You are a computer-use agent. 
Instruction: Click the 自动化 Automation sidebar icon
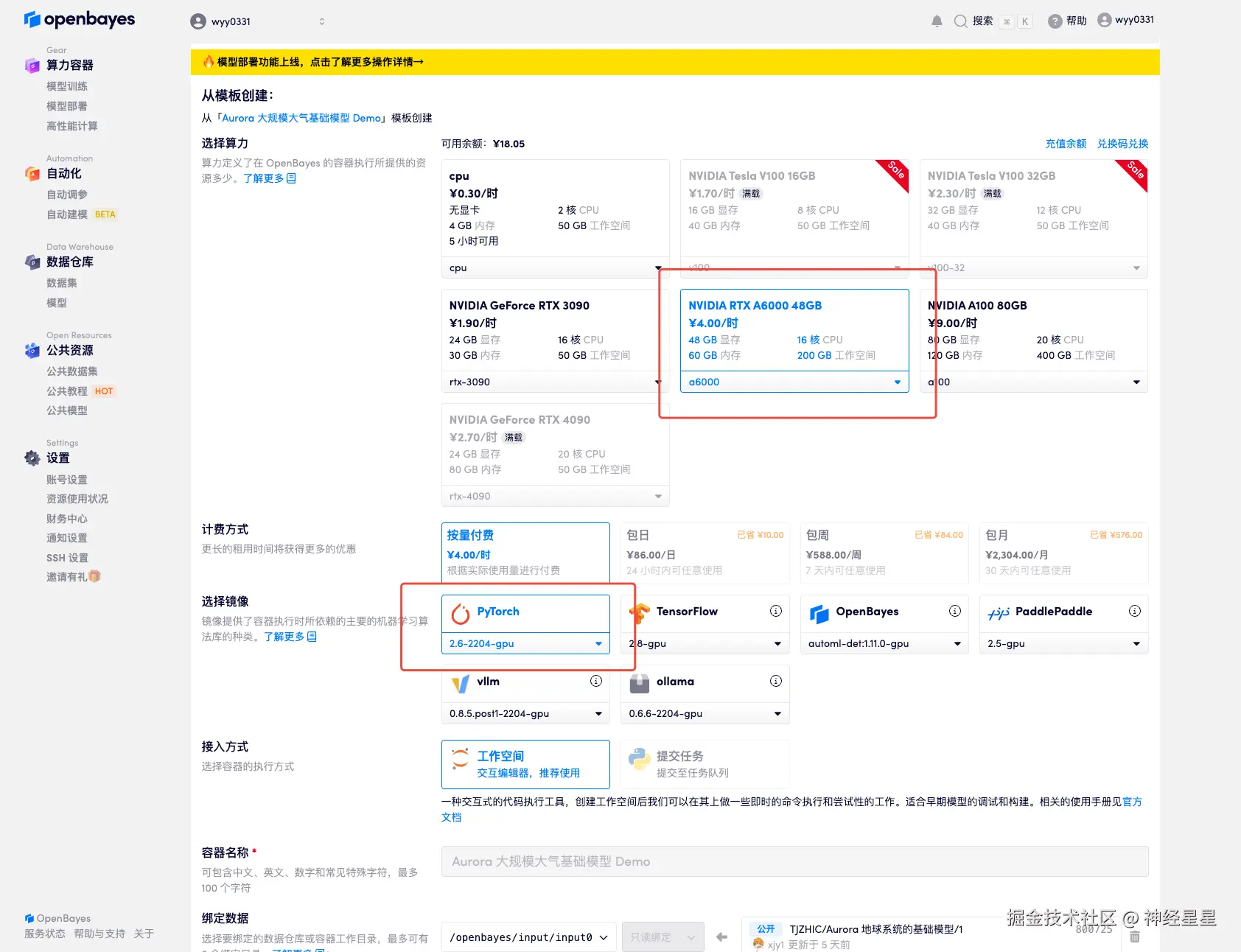32,174
